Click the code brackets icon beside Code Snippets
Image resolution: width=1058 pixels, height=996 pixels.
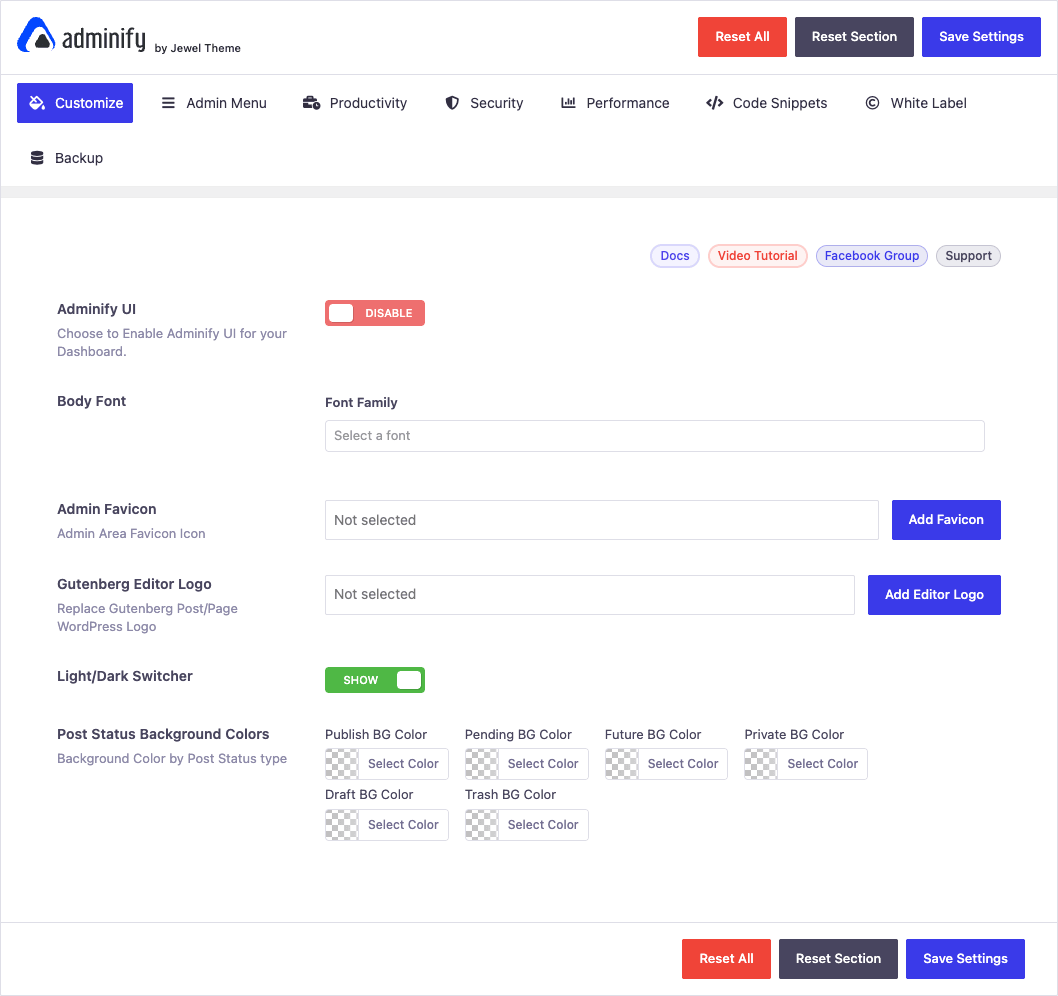click(x=715, y=103)
